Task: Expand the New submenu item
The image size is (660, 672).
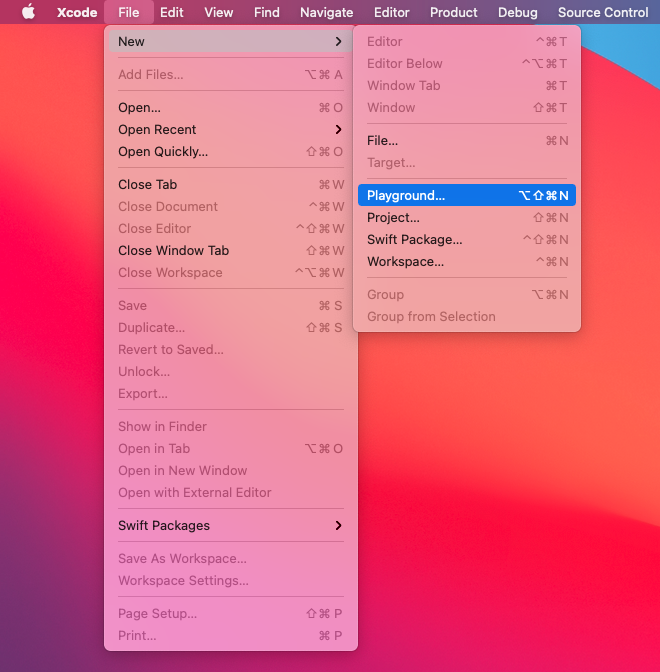Action: point(231,42)
